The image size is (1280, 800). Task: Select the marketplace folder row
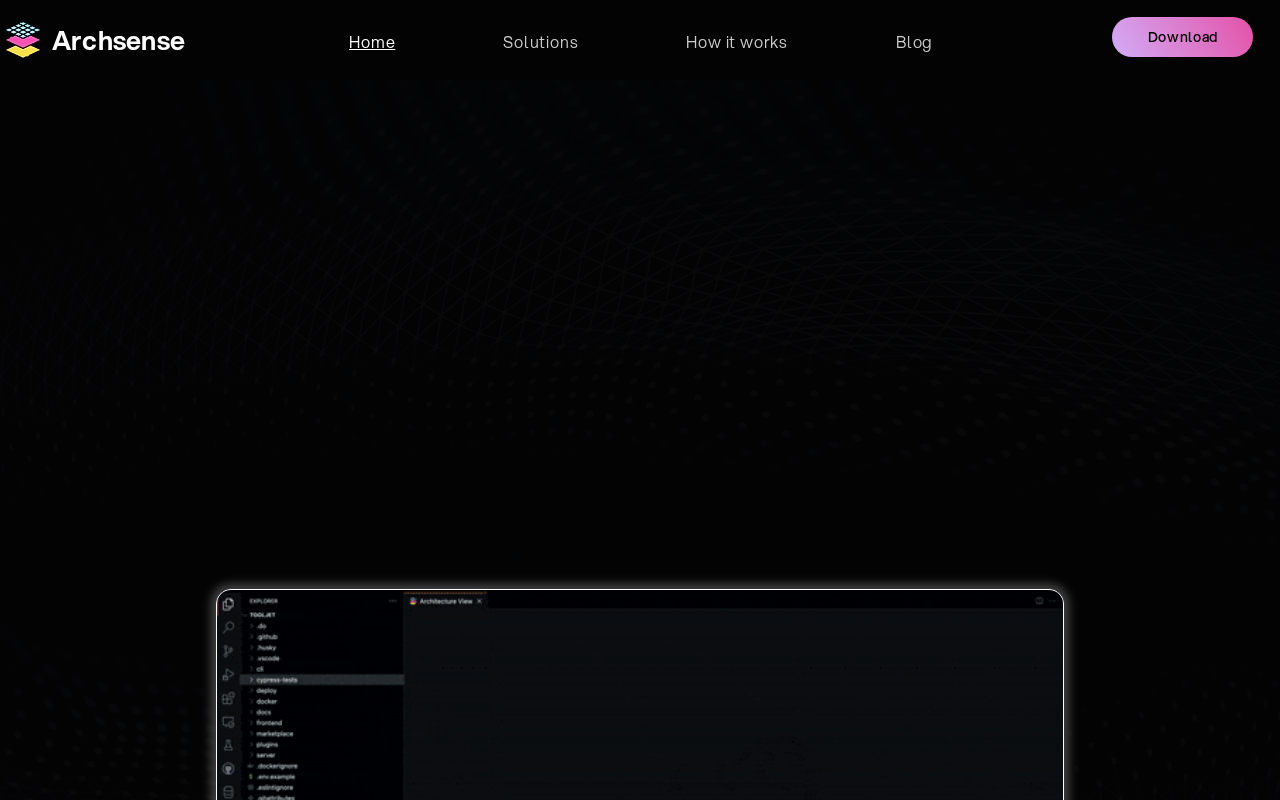322,734
